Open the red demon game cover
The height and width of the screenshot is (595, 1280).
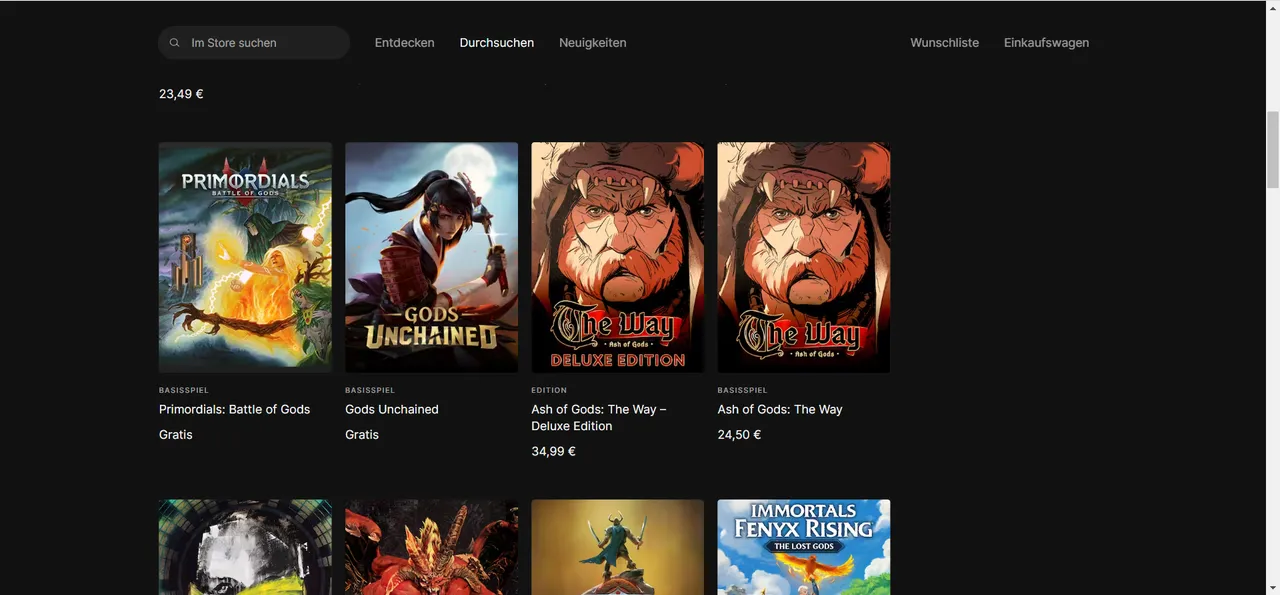pyautogui.click(x=431, y=547)
